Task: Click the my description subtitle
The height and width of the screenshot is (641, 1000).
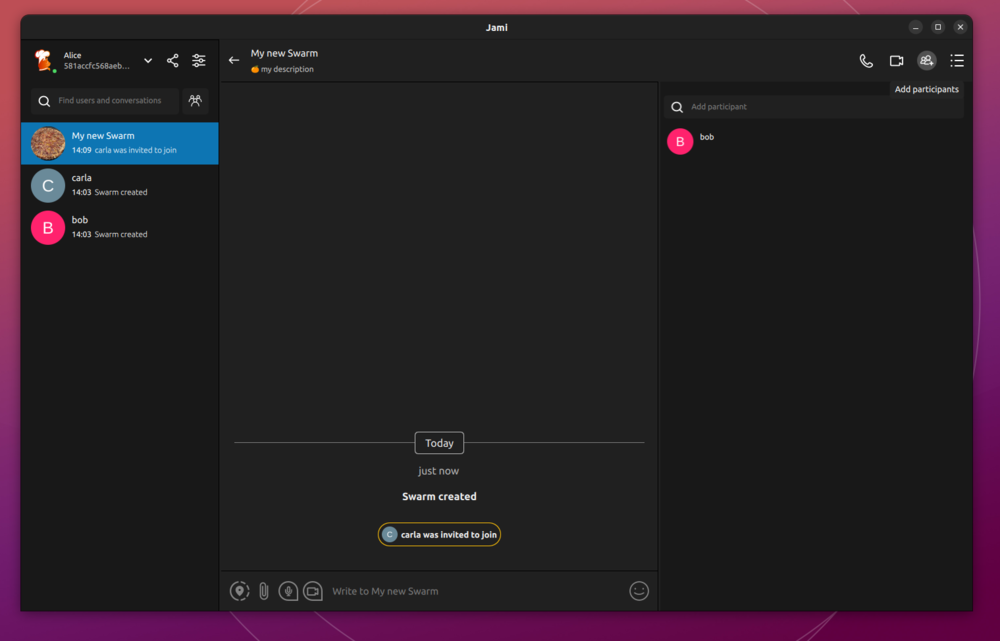Action: tap(283, 69)
